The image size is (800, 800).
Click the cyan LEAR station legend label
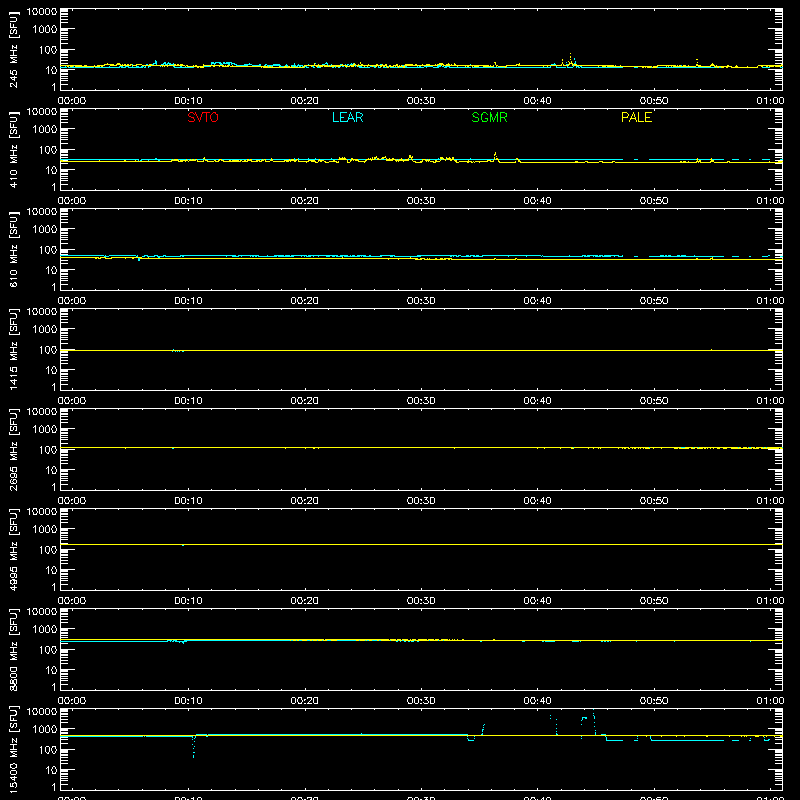tap(347, 117)
